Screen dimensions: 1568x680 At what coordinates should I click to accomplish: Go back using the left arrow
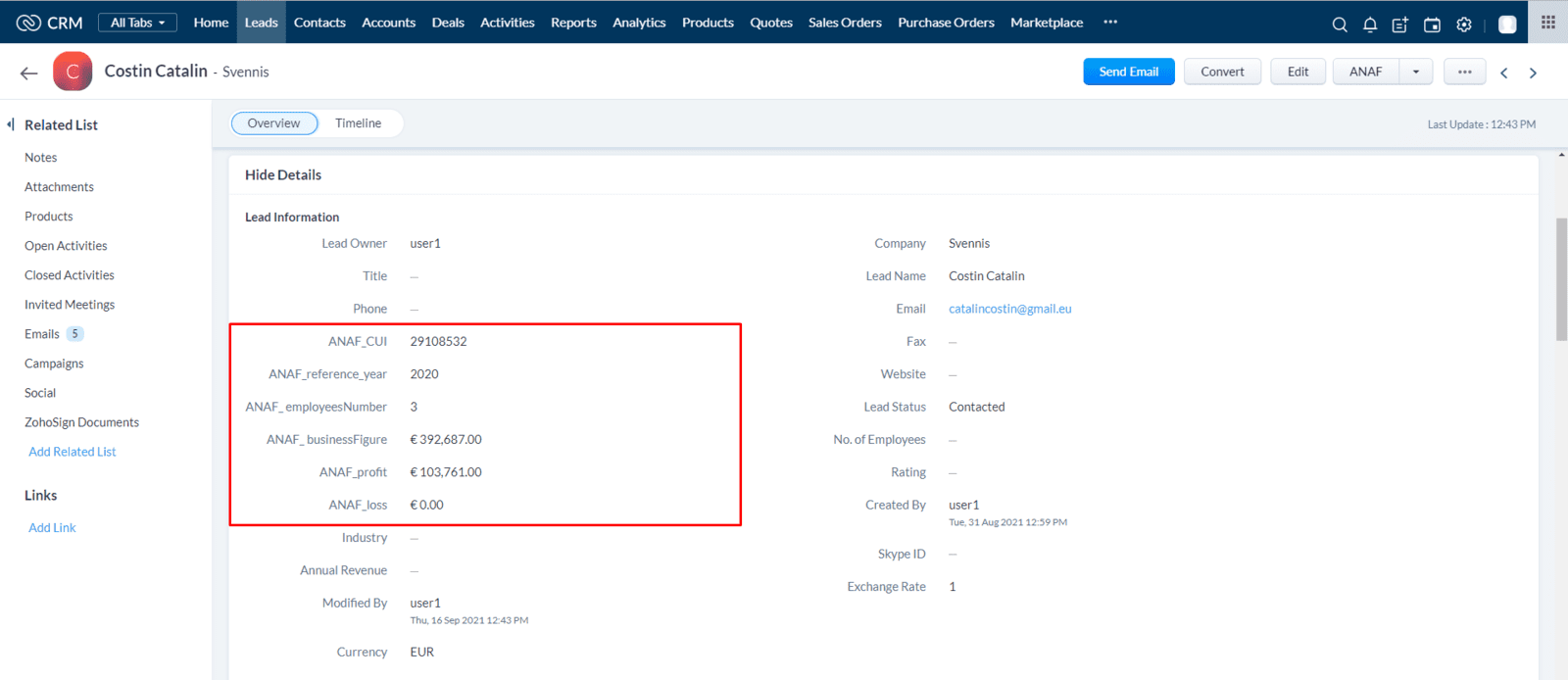click(28, 73)
